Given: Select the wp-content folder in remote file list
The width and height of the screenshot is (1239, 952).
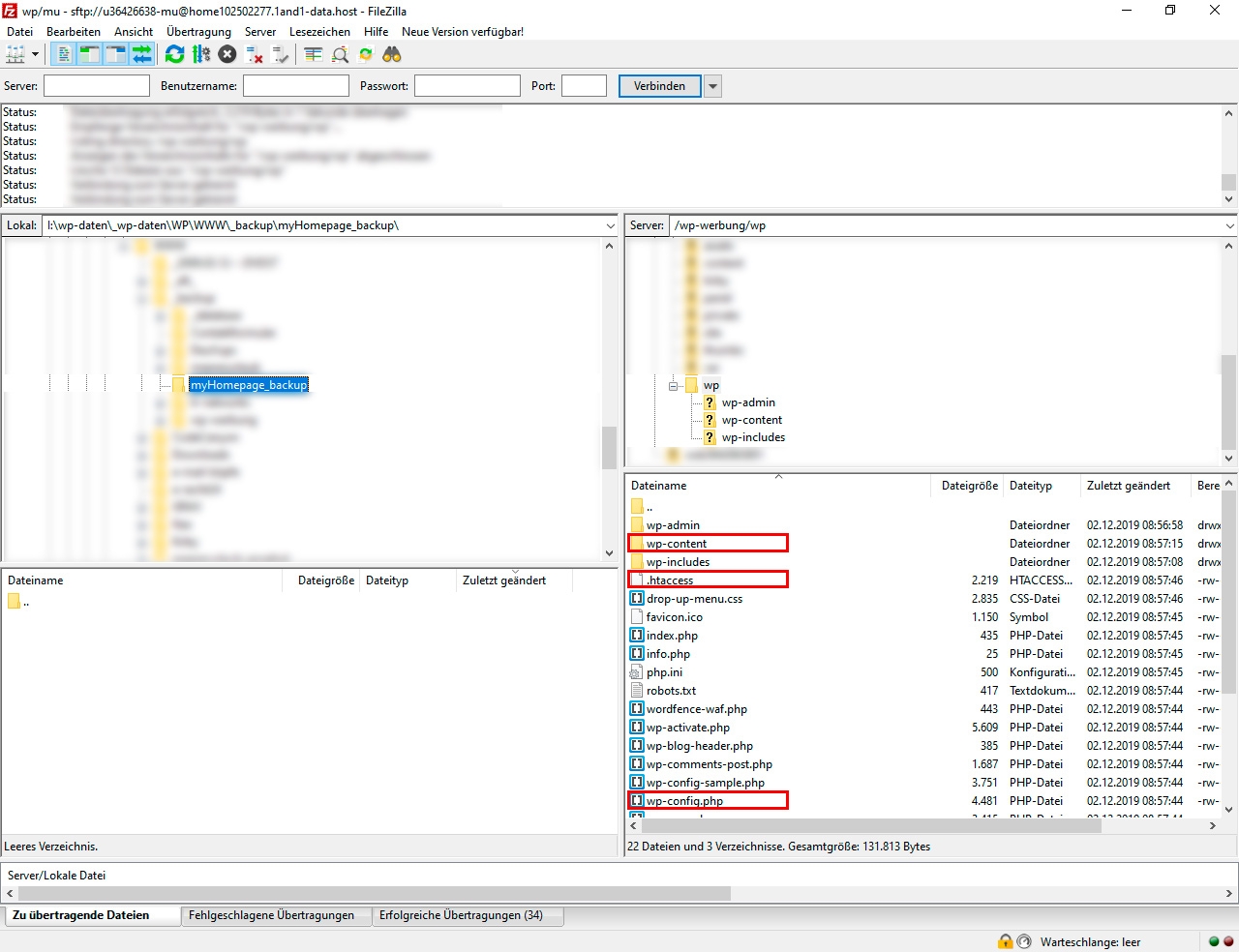Looking at the screenshot, I should [x=677, y=544].
